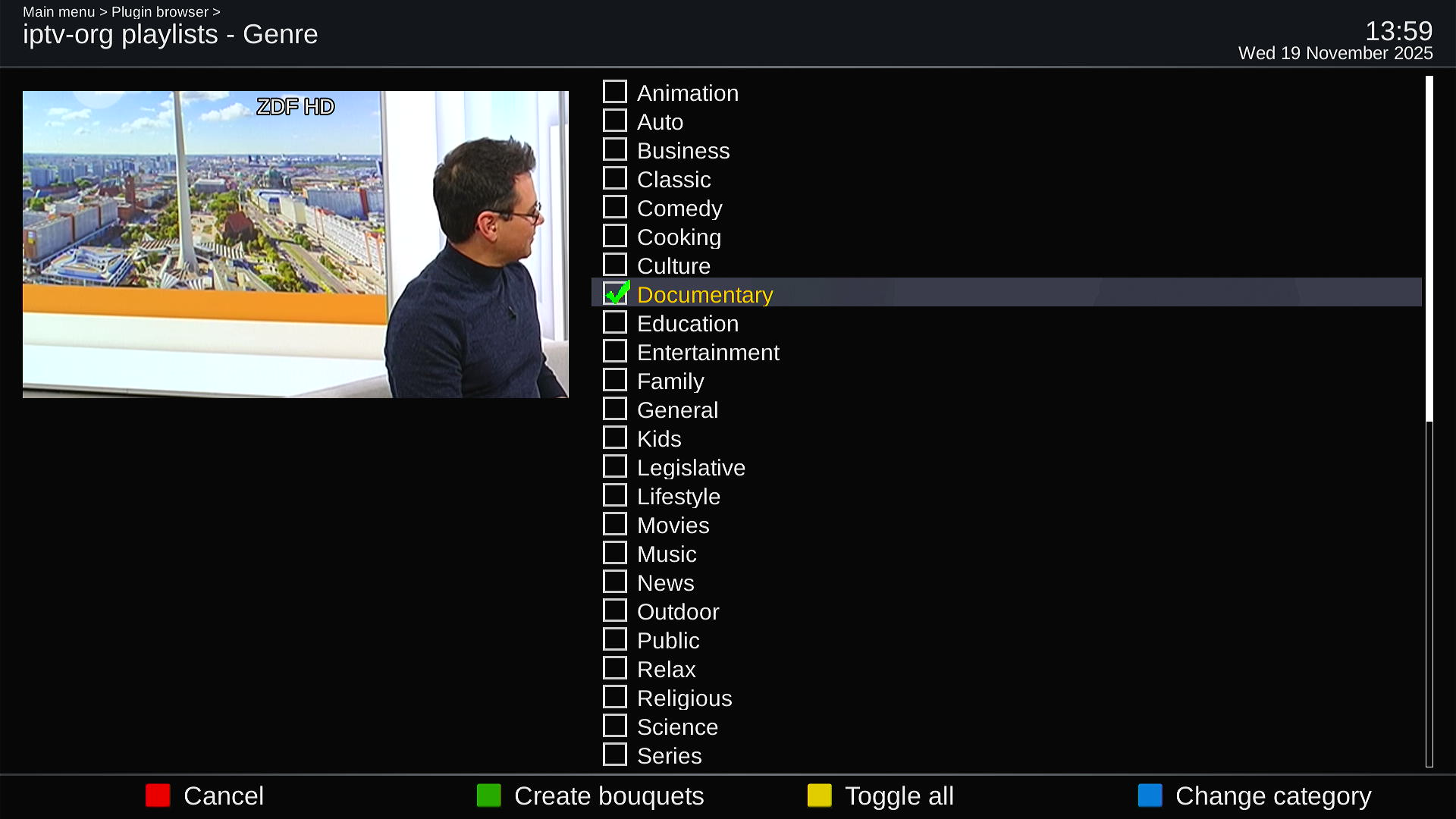
Task: Enable the Animation genre checkbox
Action: coord(615,92)
